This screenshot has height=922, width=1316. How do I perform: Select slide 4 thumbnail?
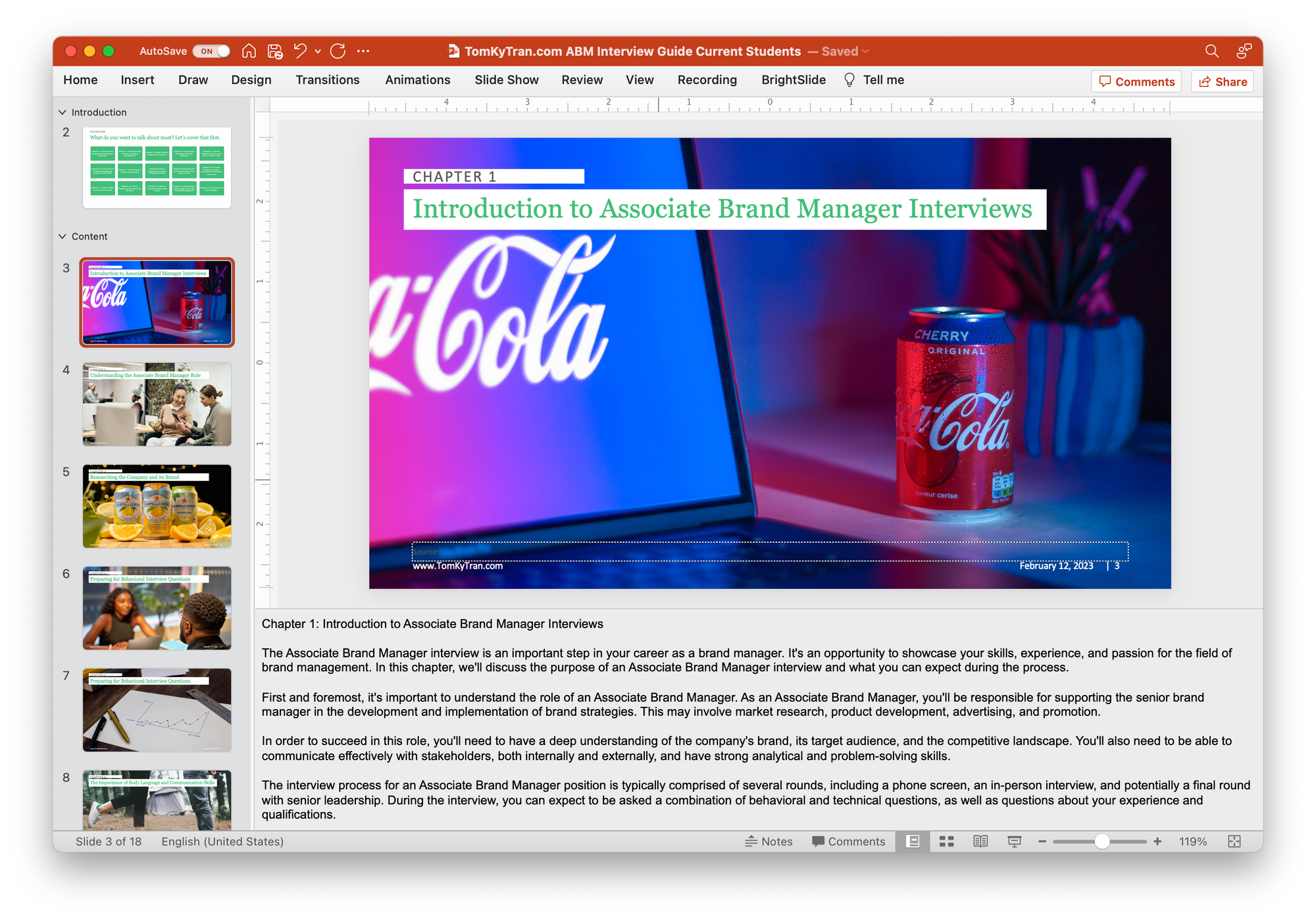pyautogui.click(x=157, y=404)
